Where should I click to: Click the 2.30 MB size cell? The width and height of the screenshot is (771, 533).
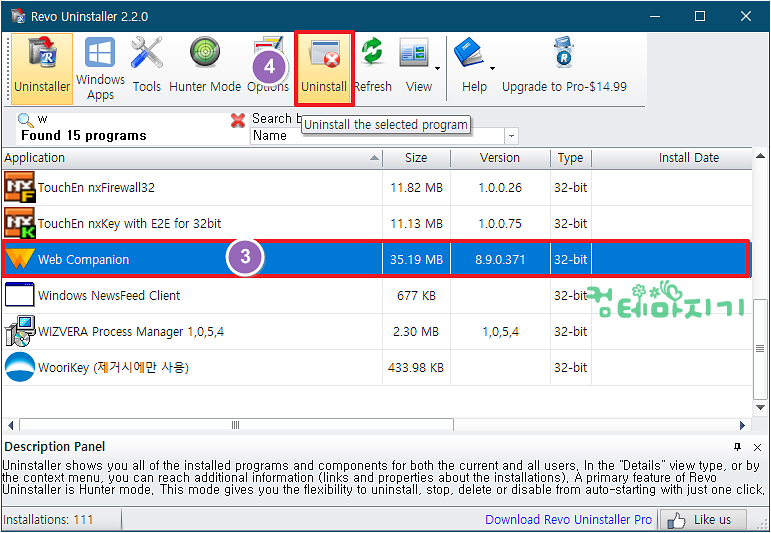416,332
